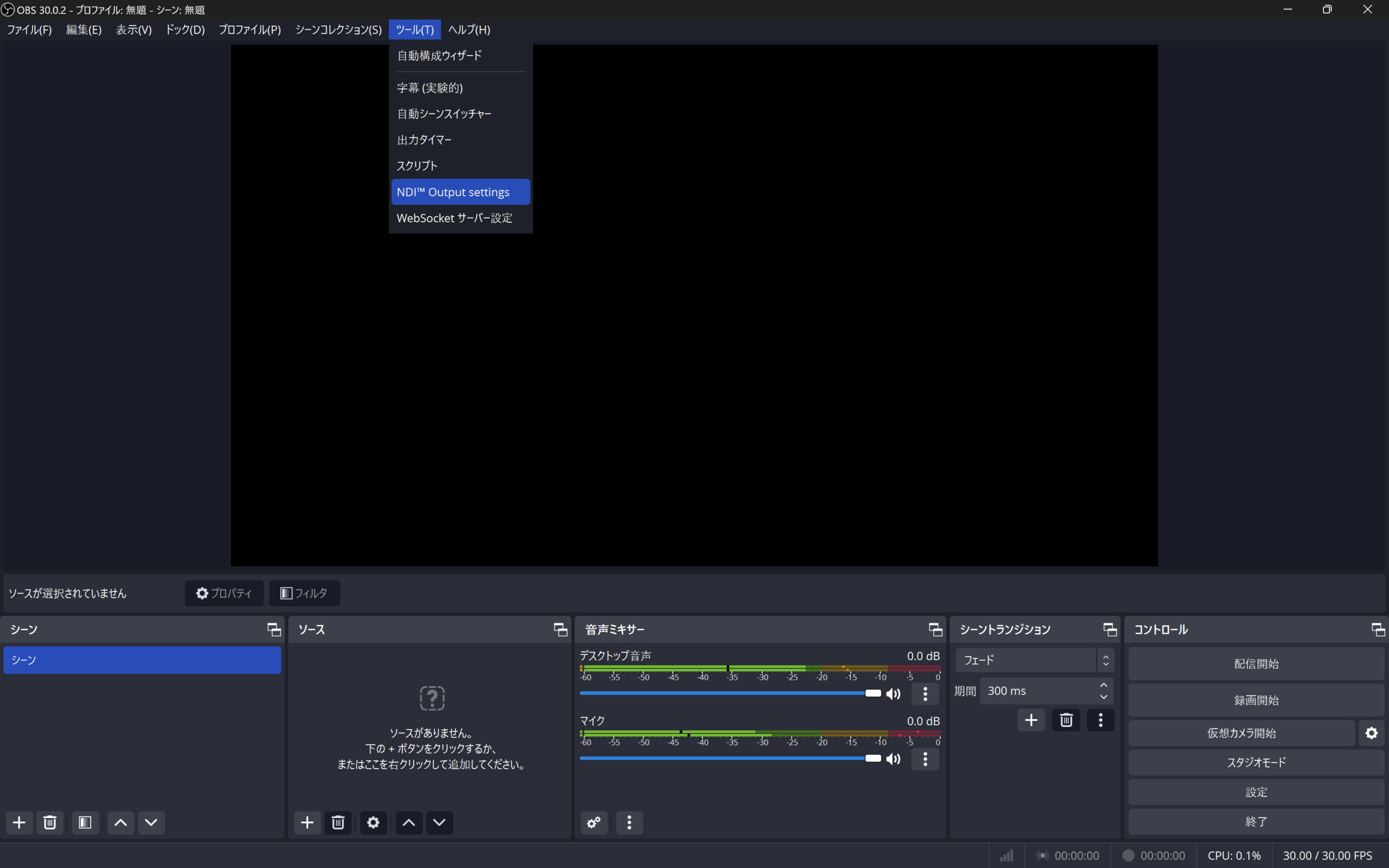Open the ドック(D) menu
The height and width of the screenshot is (868, 1389).
[185, 29]
